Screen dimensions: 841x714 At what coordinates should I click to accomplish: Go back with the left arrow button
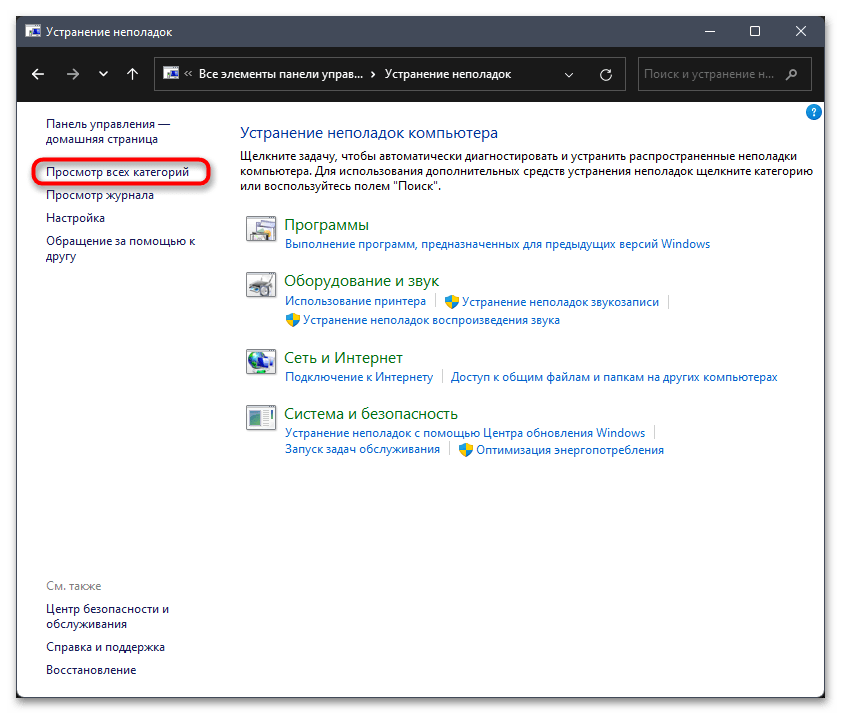coord(38,74)
